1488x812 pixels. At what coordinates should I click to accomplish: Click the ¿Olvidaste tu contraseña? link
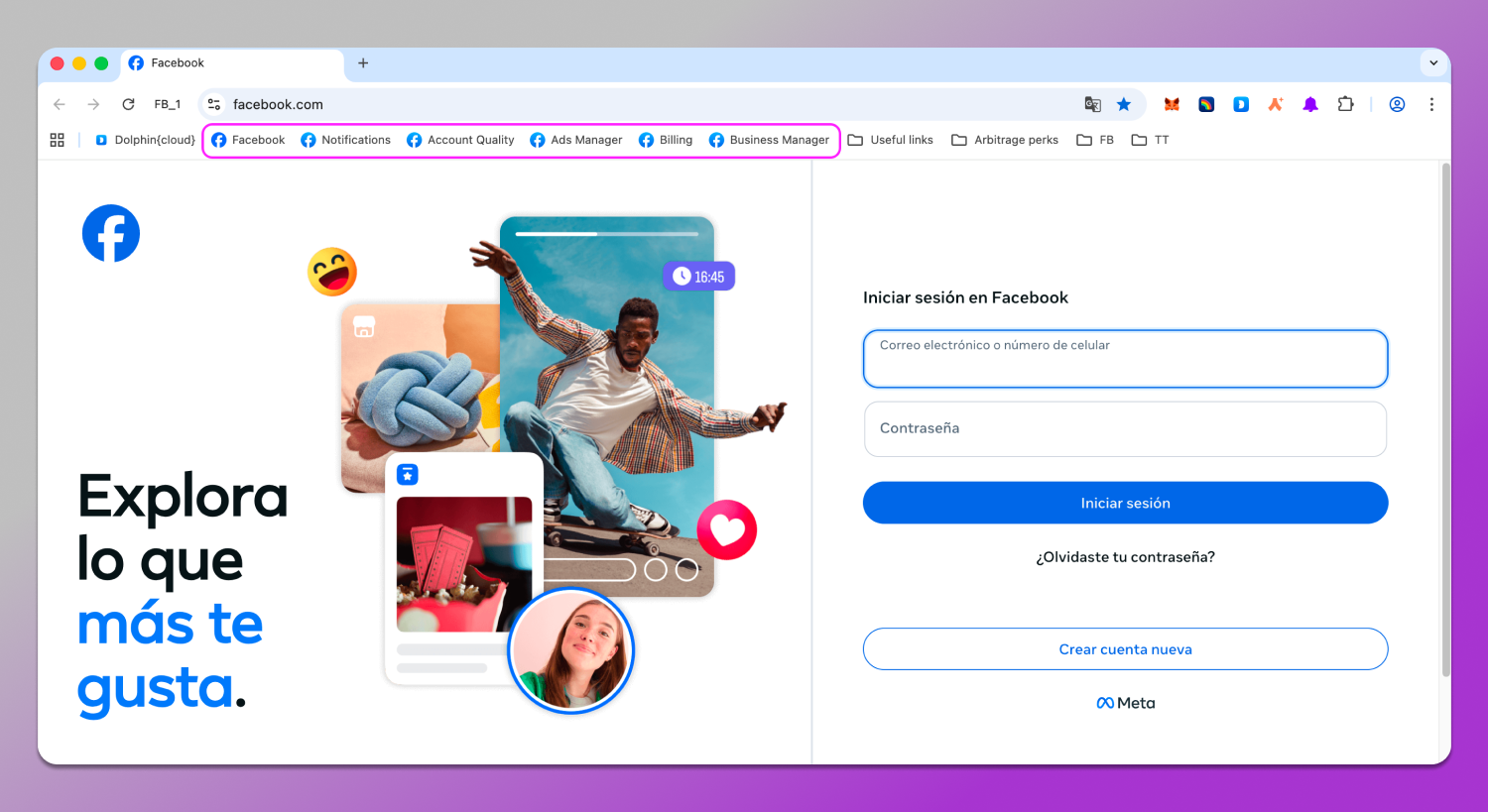pos(1125,556)
